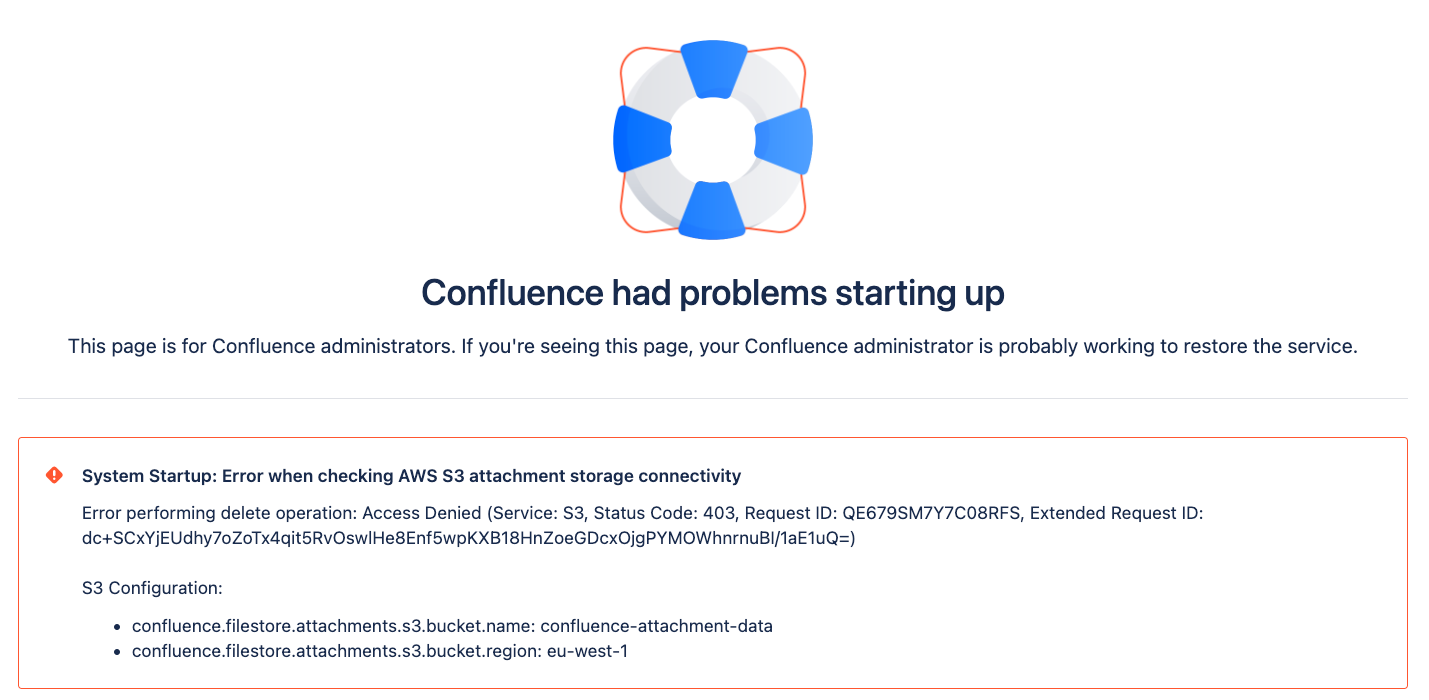
Task: Click the red error diamond icon
Action: coord(55,475)
